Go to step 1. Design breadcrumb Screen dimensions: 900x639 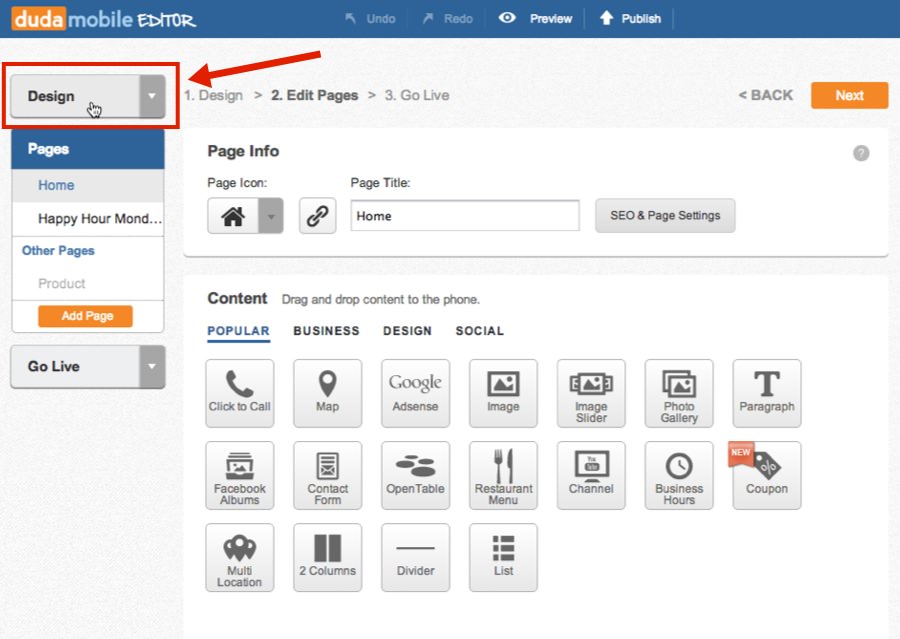[x=214, y=95]
